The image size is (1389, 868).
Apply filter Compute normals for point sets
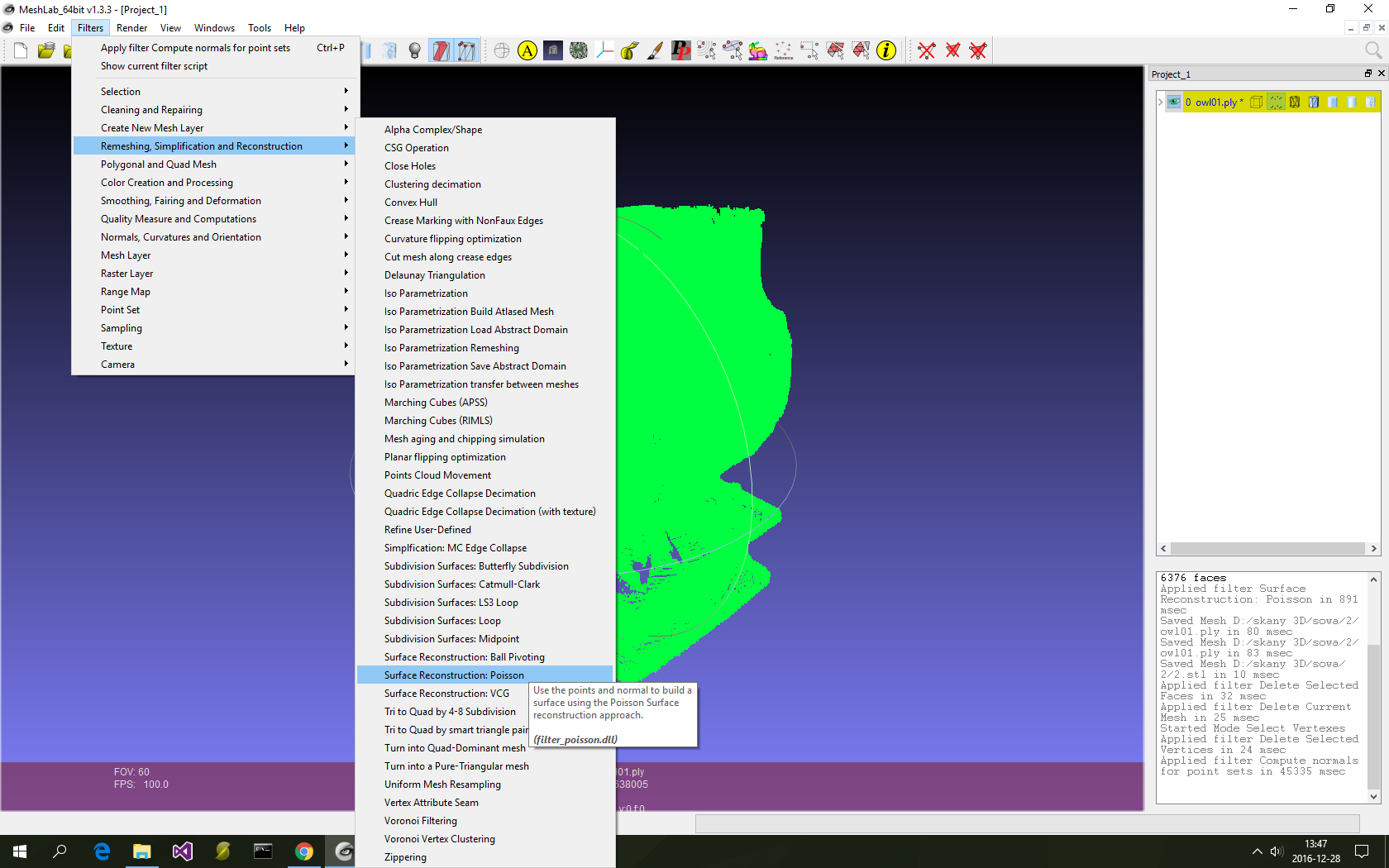point(214,48)
